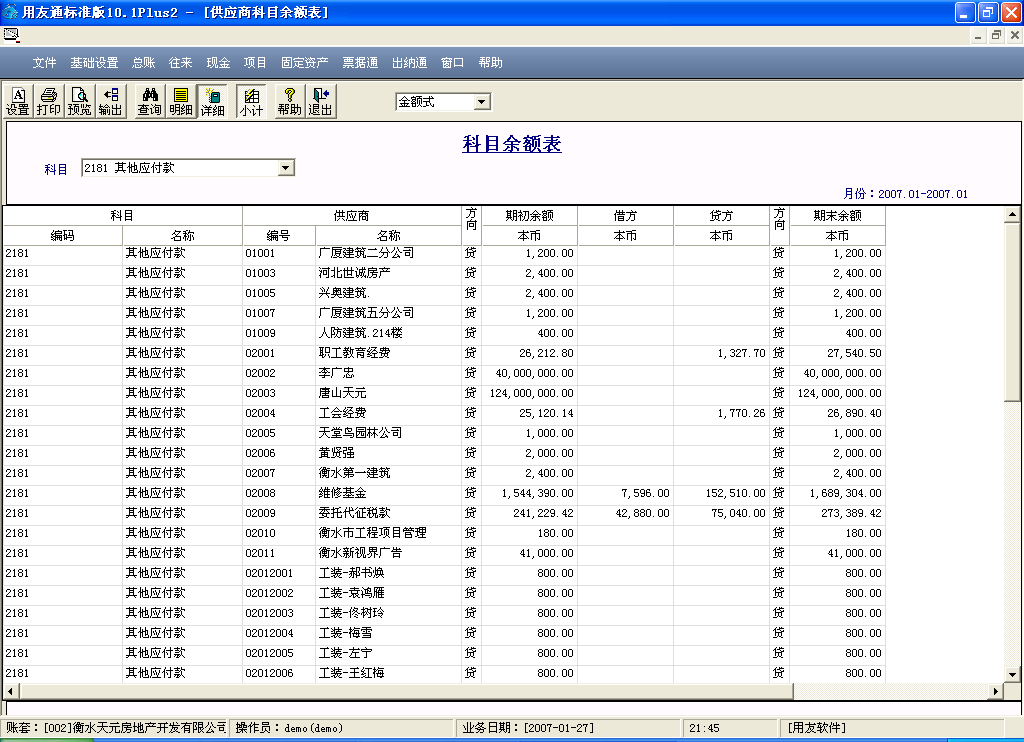The image size is (1024, 742).
Task: Select the 委托代征税款 cell
Action: 388,513
